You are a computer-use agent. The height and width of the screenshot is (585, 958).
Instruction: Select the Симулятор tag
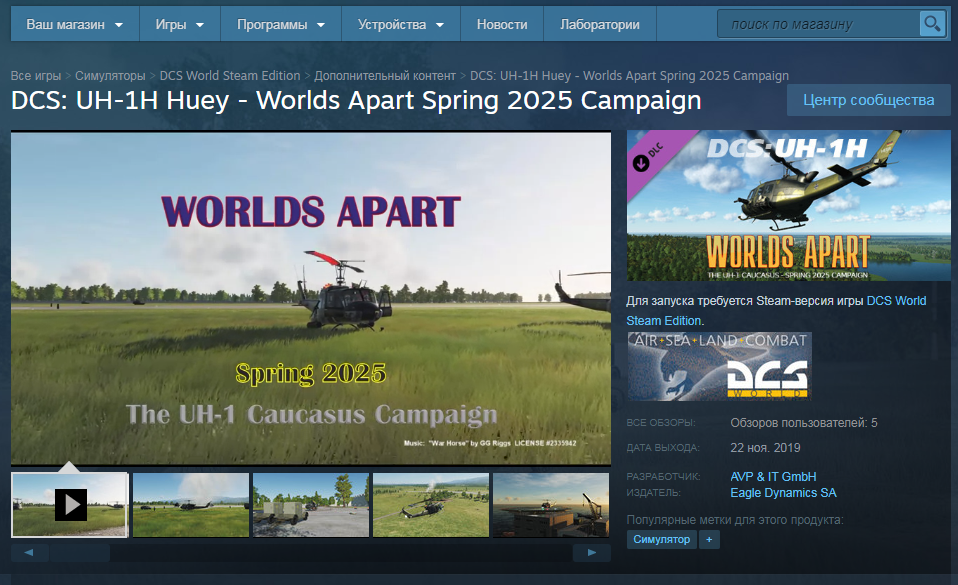(x=662, y=539)
